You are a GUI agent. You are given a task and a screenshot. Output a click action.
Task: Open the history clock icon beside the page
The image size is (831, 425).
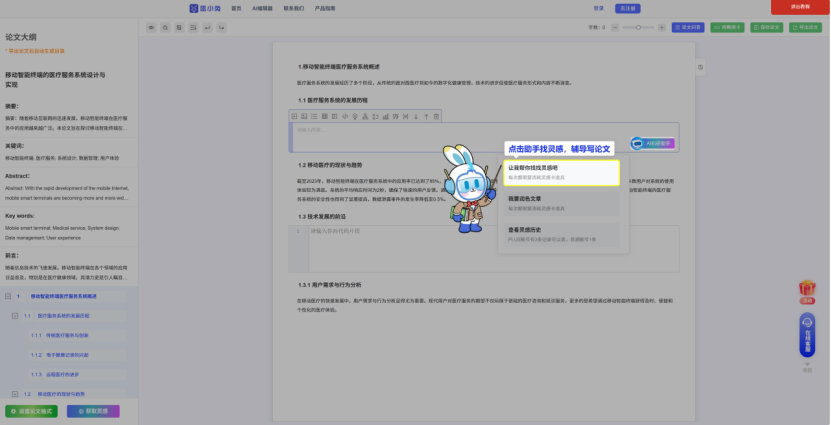coord(700,67)
